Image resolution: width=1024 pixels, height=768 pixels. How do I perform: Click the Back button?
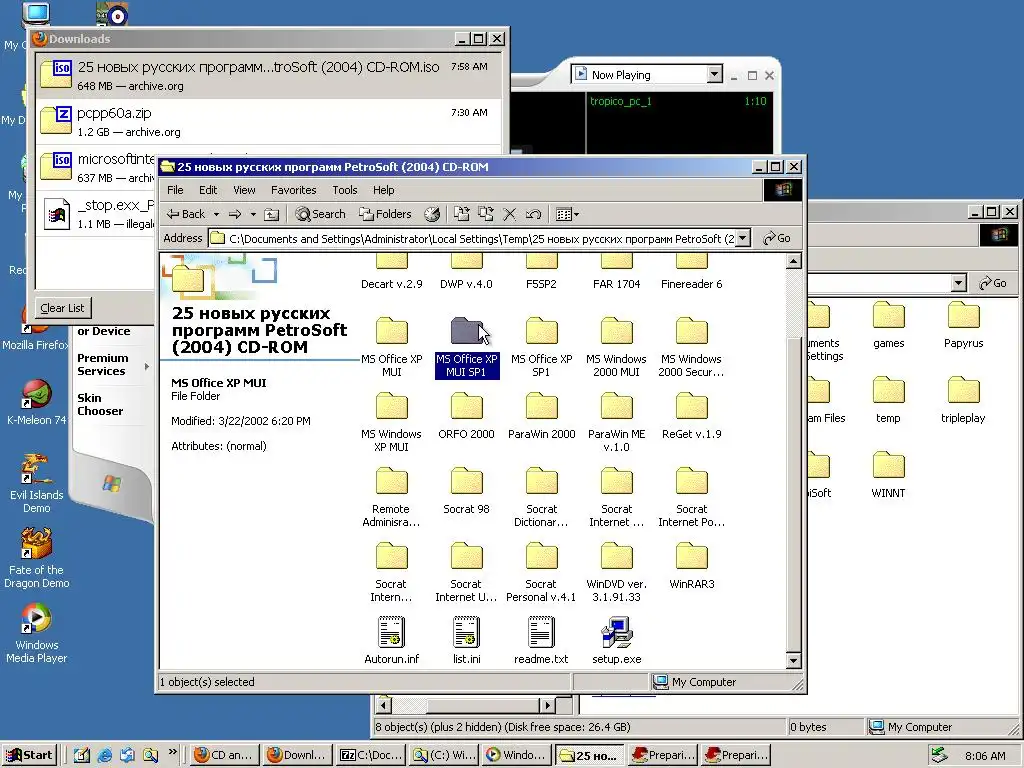(186, 214)
